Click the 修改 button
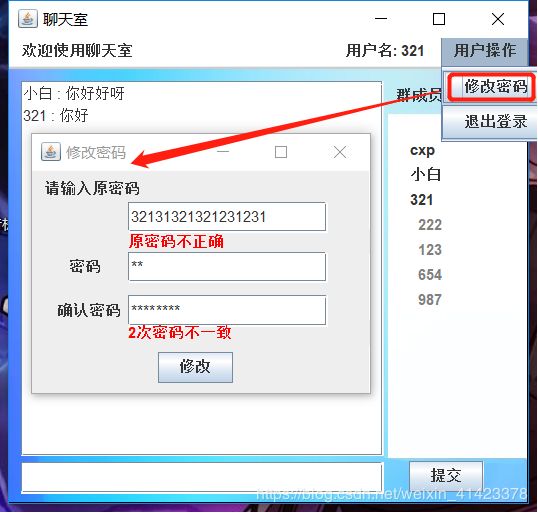Image resolution: width=538 pixels, height=513 pixels. tap(195, 367)
